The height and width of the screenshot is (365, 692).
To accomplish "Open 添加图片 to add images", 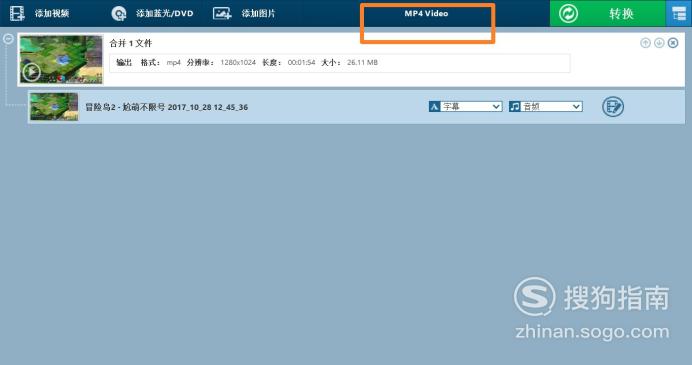I will 259,13.
